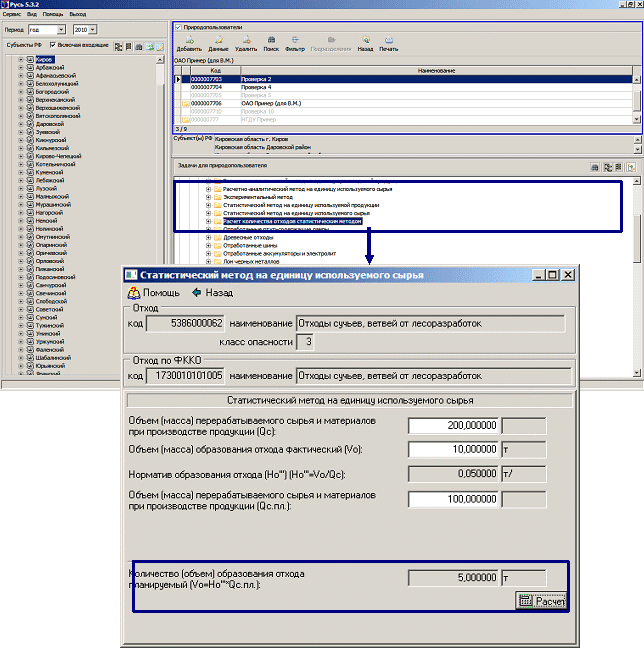
Task: Expand the Древесные отходы tree node
Action: [x=209, y=237]
